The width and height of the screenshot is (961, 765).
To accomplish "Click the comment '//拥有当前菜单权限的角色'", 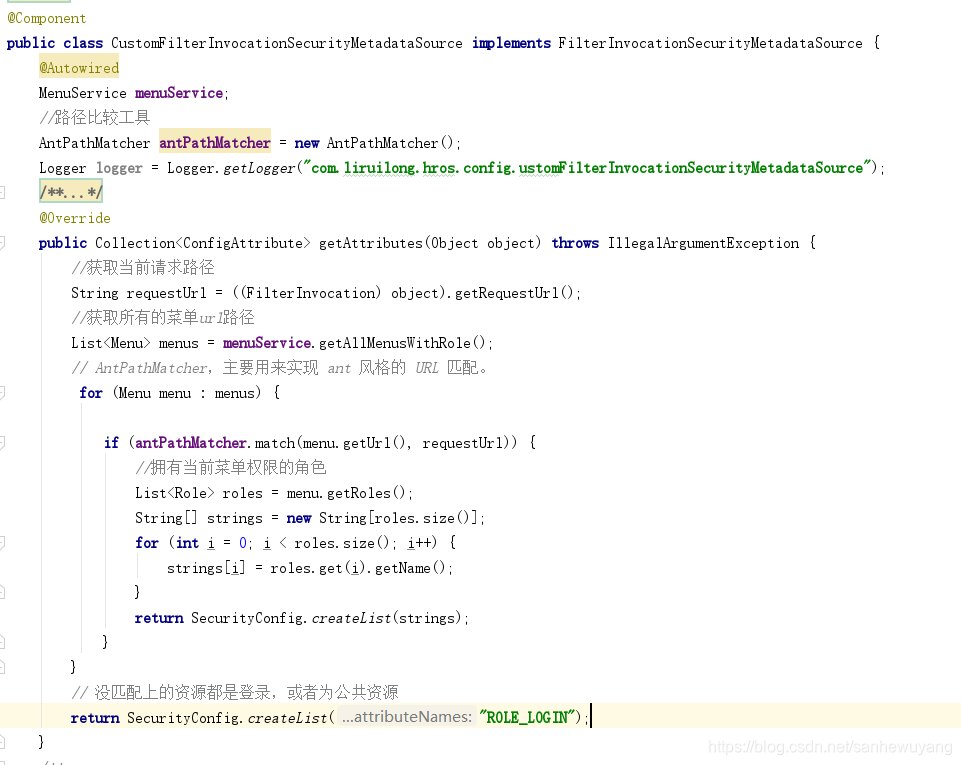I will (230, 468).
